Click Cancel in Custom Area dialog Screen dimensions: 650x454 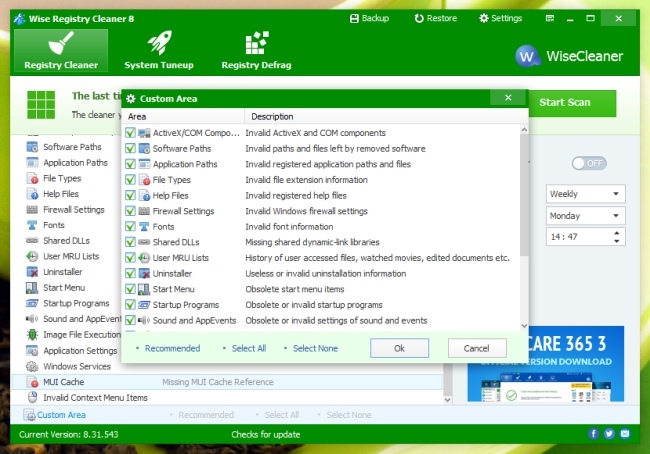tap(477, 348)
